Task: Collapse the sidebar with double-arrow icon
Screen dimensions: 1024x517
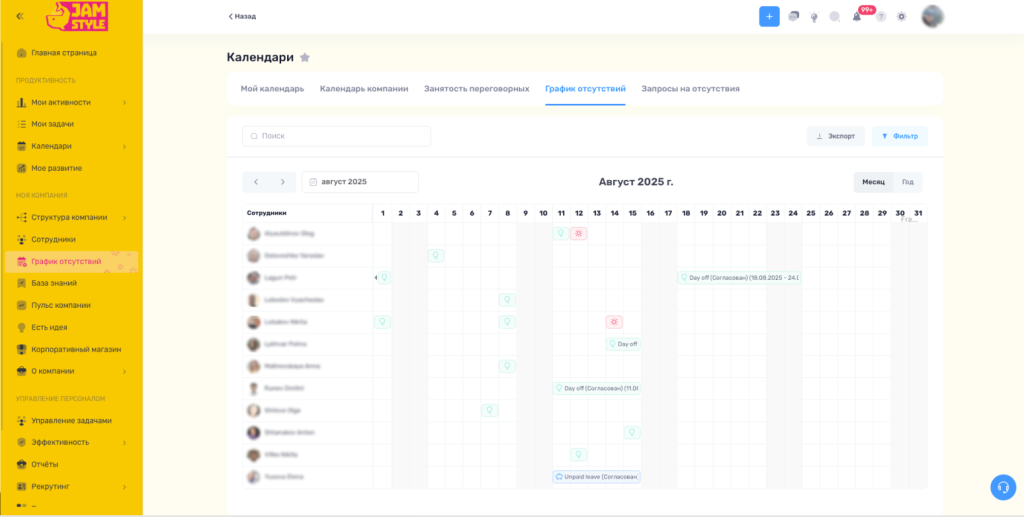Action: (21, 16)
